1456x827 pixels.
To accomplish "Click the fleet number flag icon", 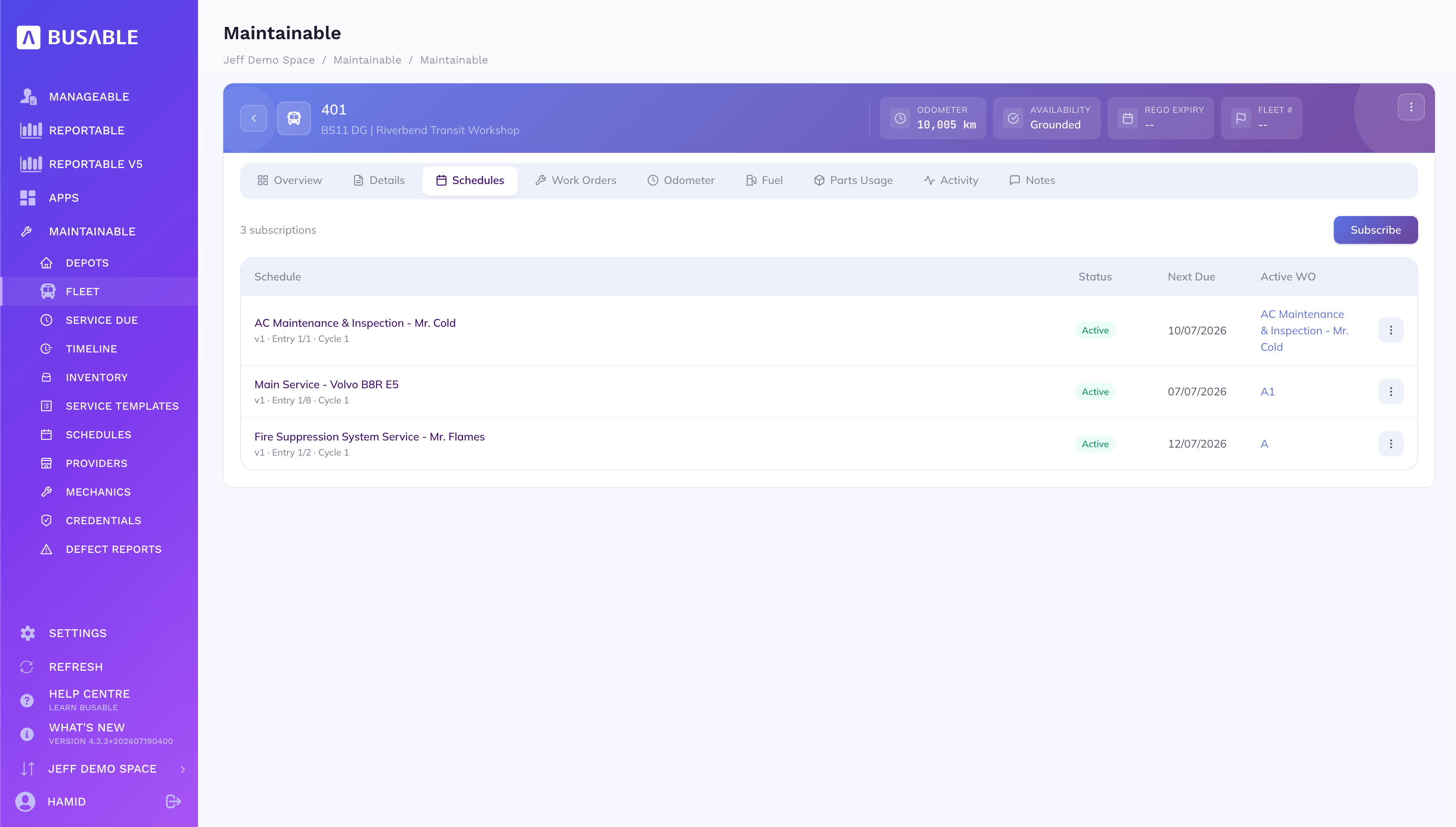I will point(1241,118).
